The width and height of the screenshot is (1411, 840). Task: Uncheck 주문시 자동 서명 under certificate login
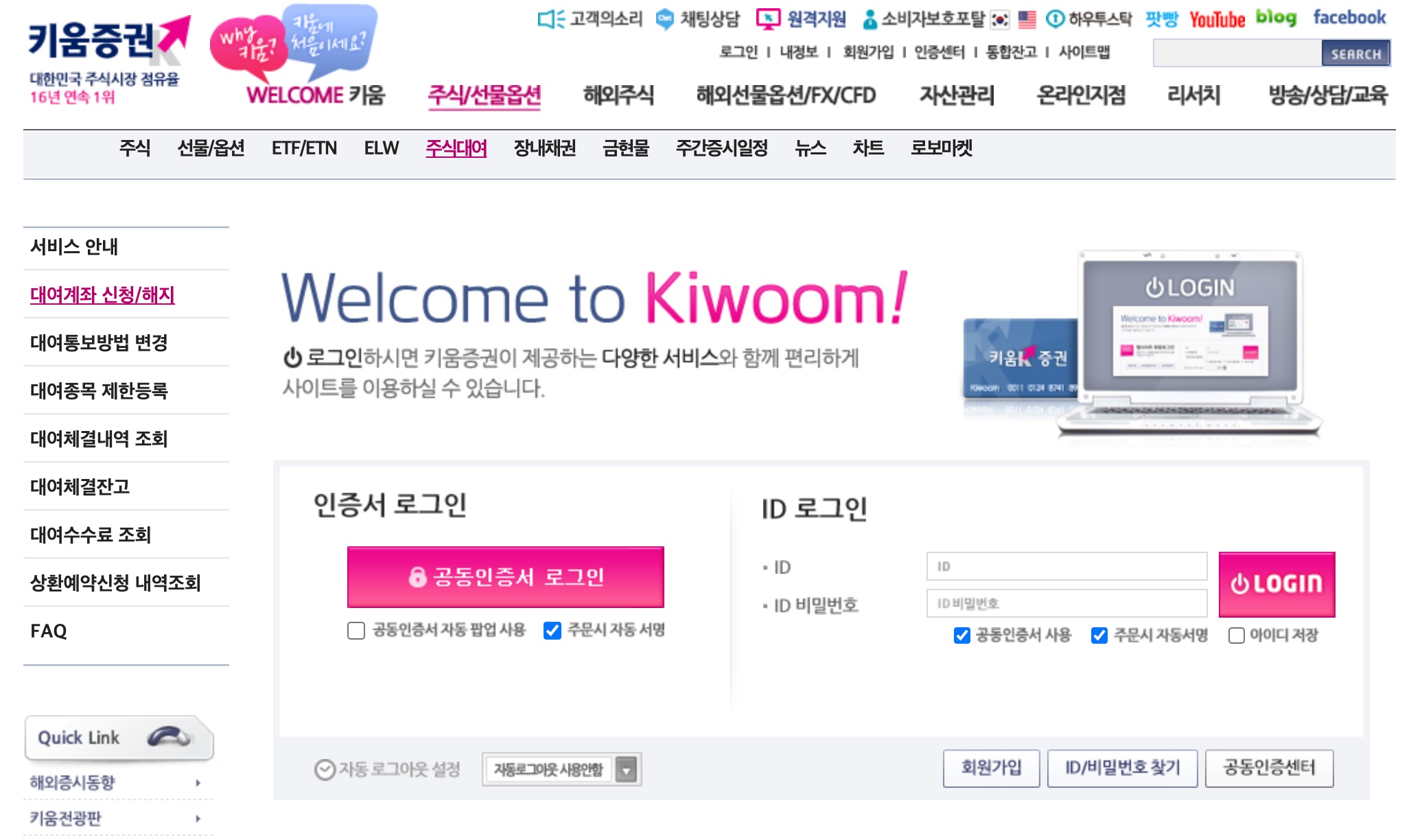pyautogui.click(x=552, y=630)
